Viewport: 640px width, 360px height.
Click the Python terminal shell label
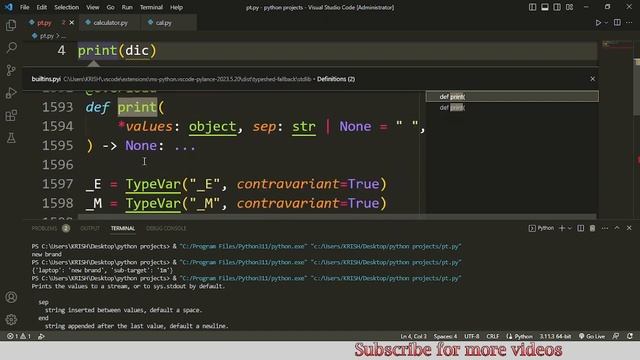[542, 228]
